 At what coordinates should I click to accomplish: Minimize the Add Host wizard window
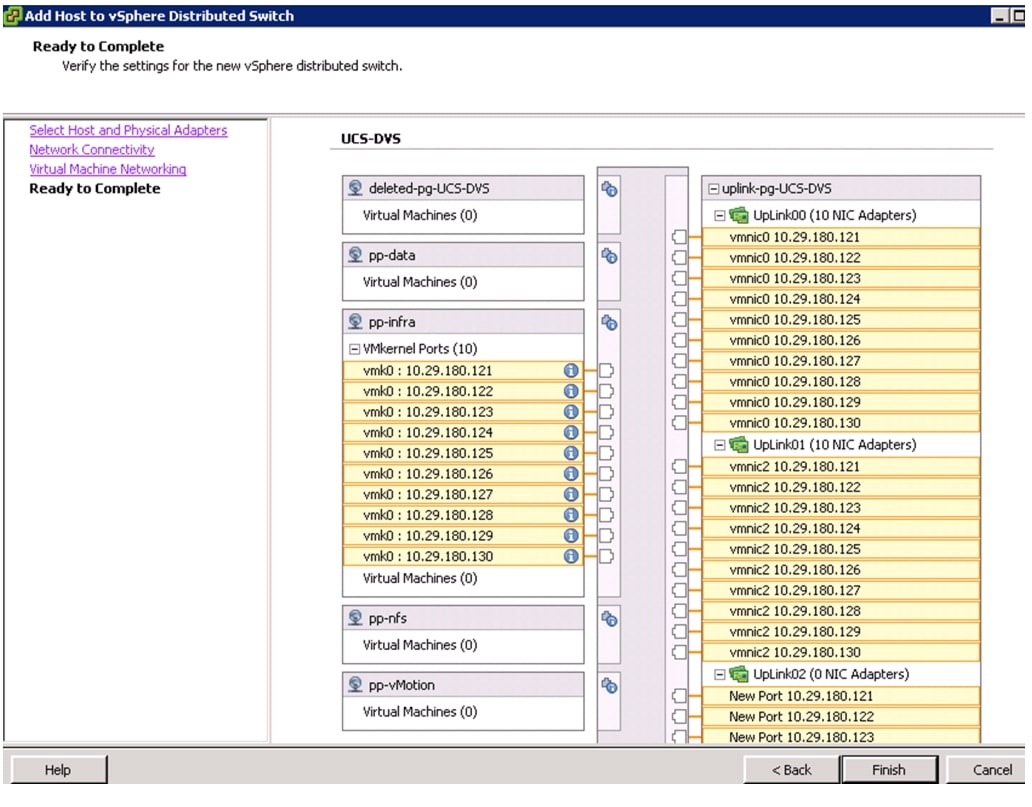click(x=999, y=16)
